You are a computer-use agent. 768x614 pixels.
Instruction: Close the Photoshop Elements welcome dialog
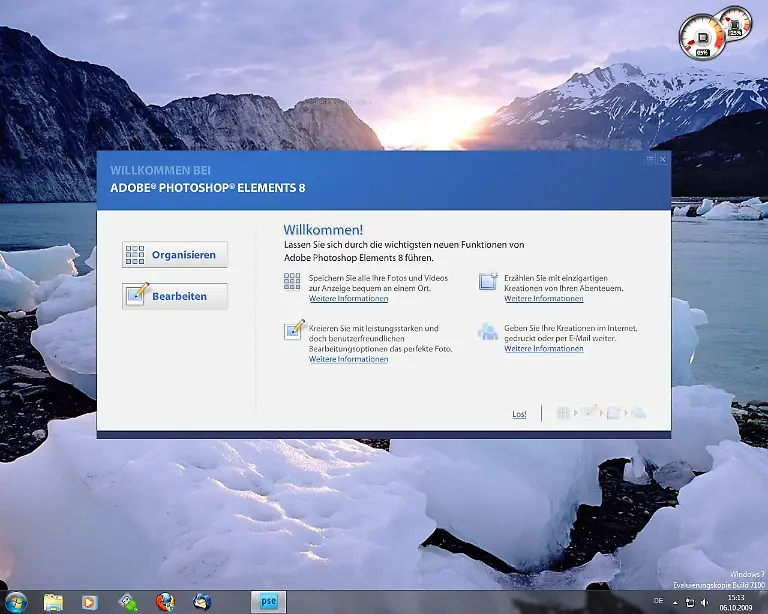pyautogui.click(x=662, y=159)
